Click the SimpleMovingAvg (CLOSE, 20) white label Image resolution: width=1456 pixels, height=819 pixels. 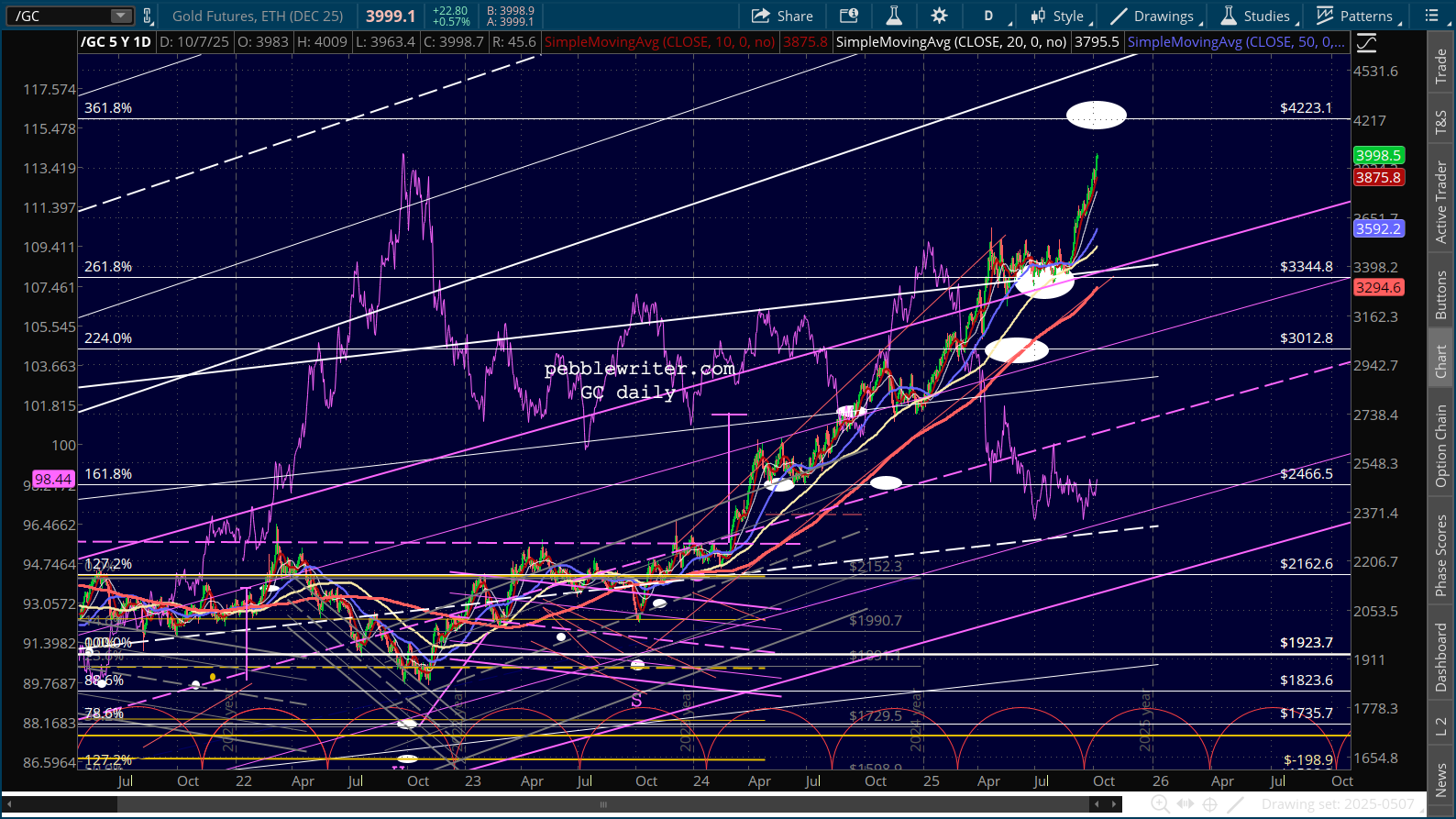click(952, 42)
